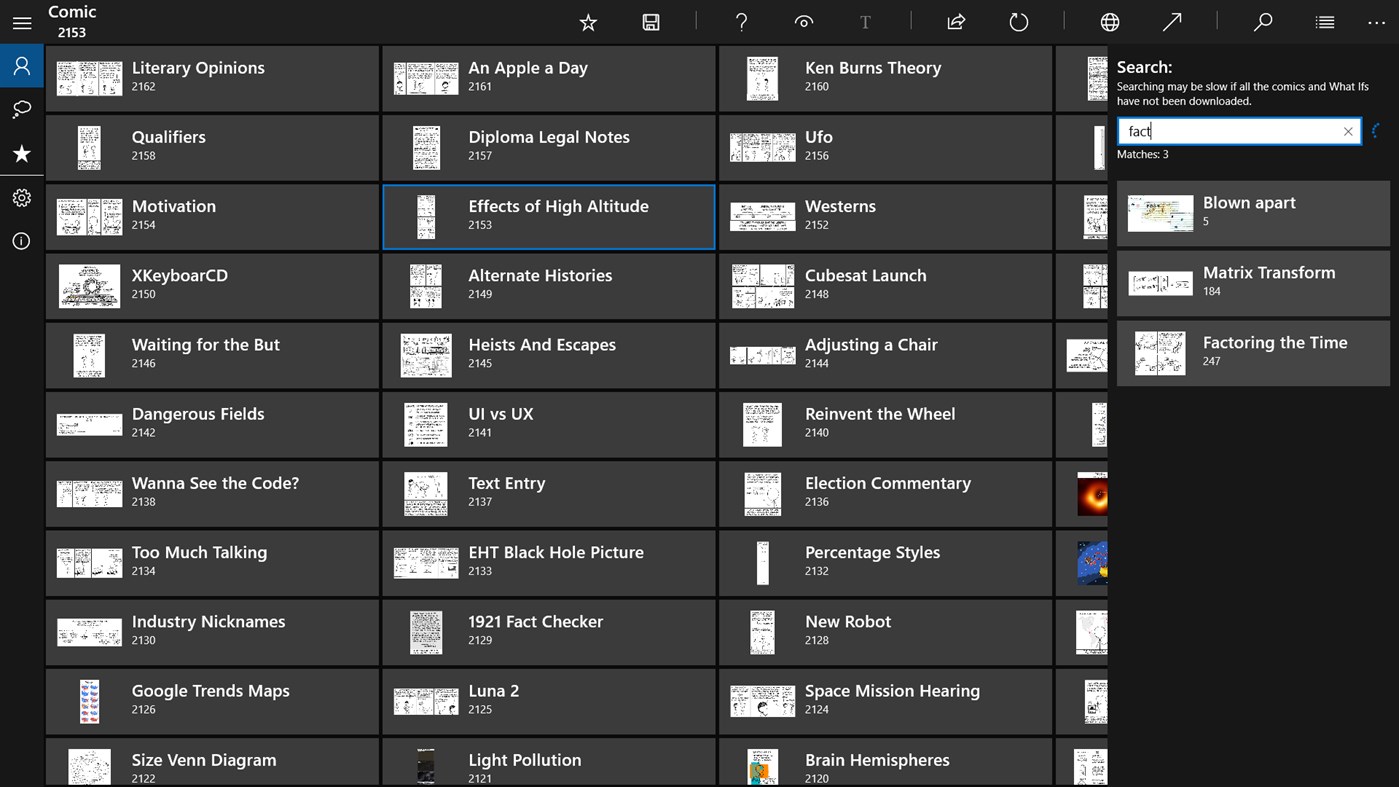Screen dimensions: 1399x787
Task: Open the comic in browser via globe icon
Action: tap(1110, 21)
